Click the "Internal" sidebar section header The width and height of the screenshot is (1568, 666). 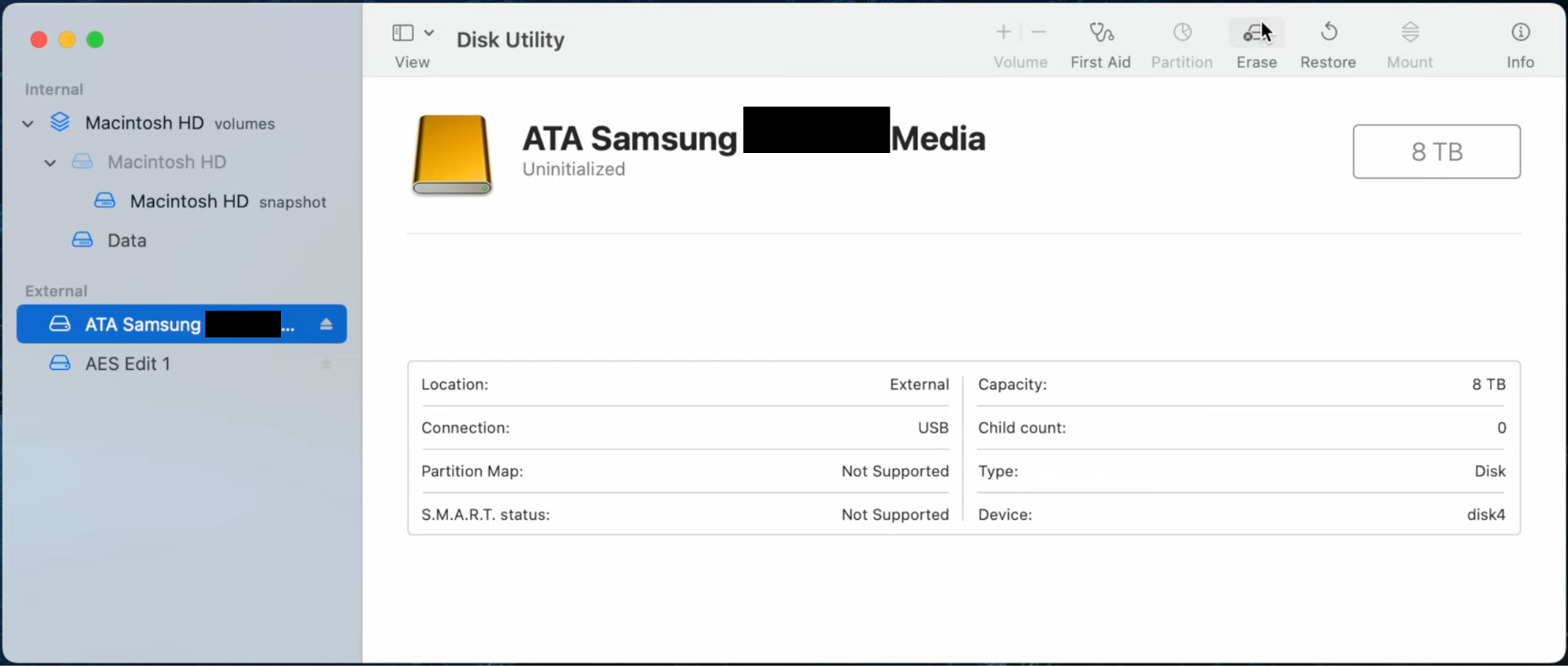(54, 90)
